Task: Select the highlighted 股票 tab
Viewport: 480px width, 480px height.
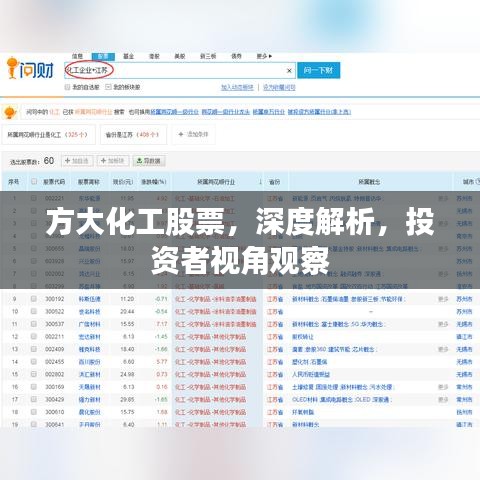Action: [103, 56]
